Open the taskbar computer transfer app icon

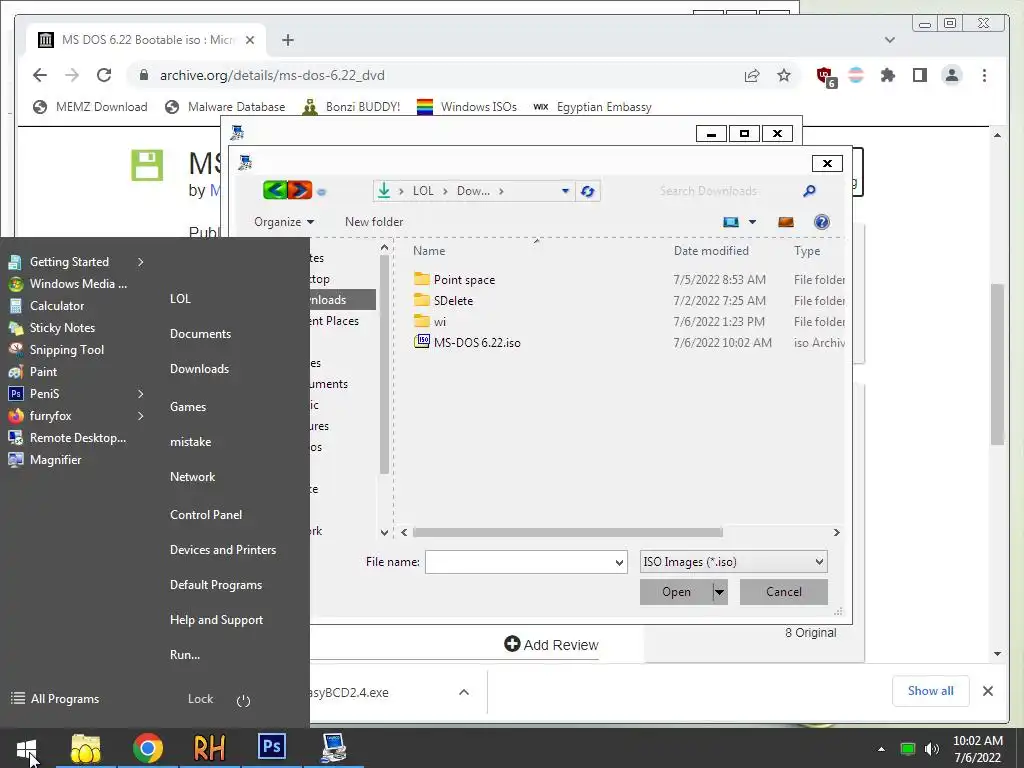point(334,748)
